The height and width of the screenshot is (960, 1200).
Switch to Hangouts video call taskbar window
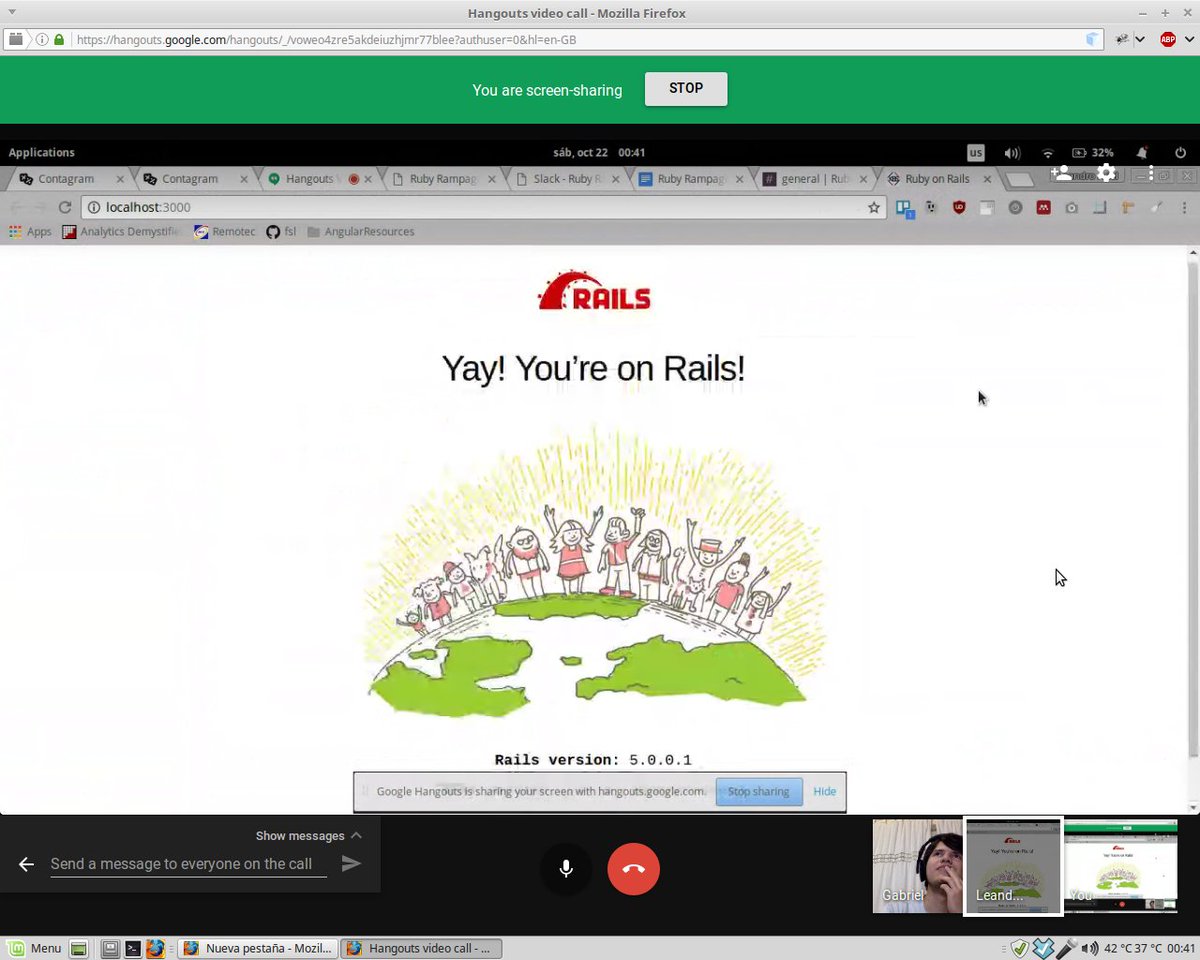click(x=422, y=948)
